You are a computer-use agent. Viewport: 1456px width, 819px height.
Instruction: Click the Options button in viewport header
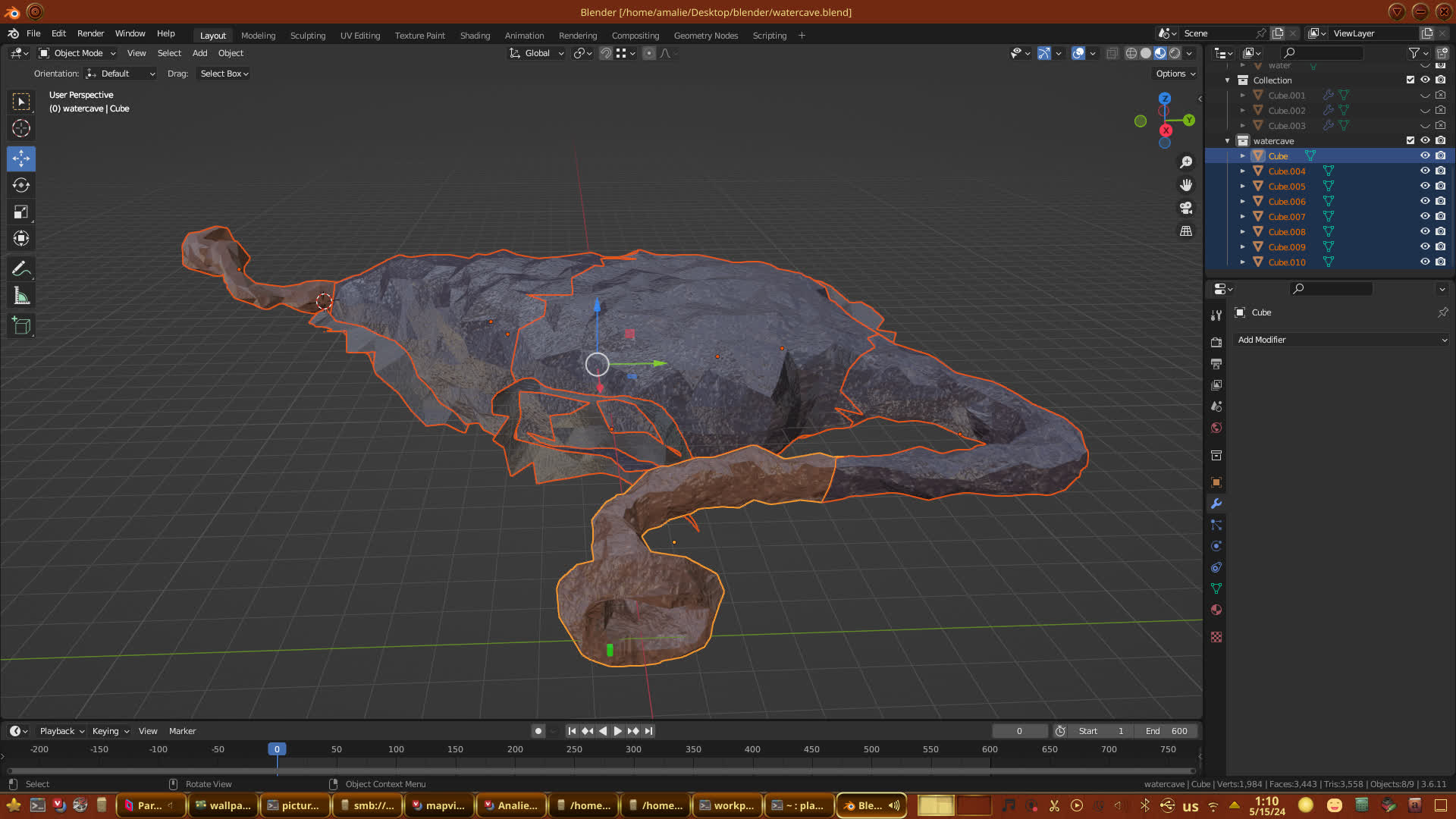coord(1175,74)
